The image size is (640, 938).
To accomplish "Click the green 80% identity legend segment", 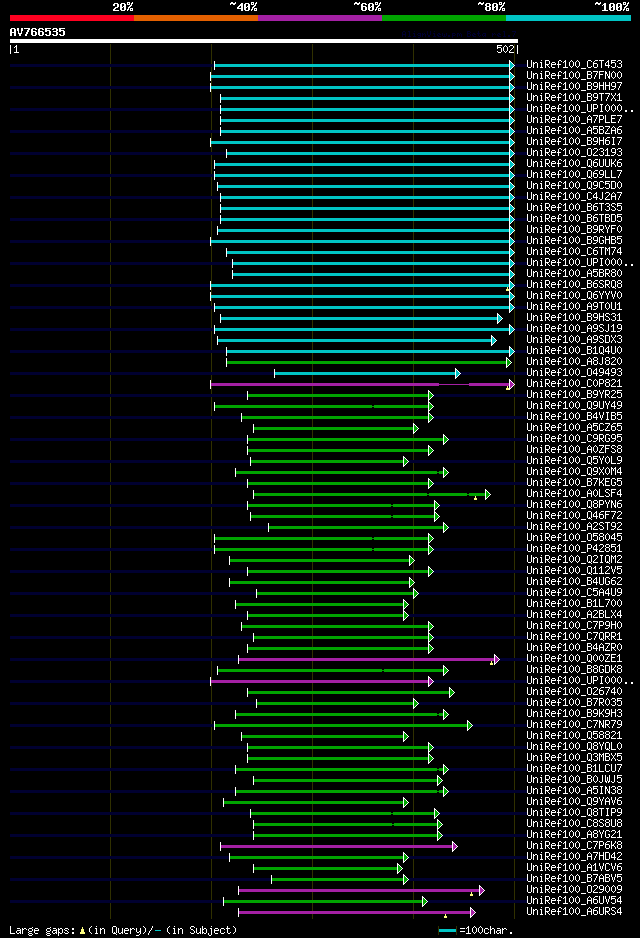I will click(x=444, y=18).
